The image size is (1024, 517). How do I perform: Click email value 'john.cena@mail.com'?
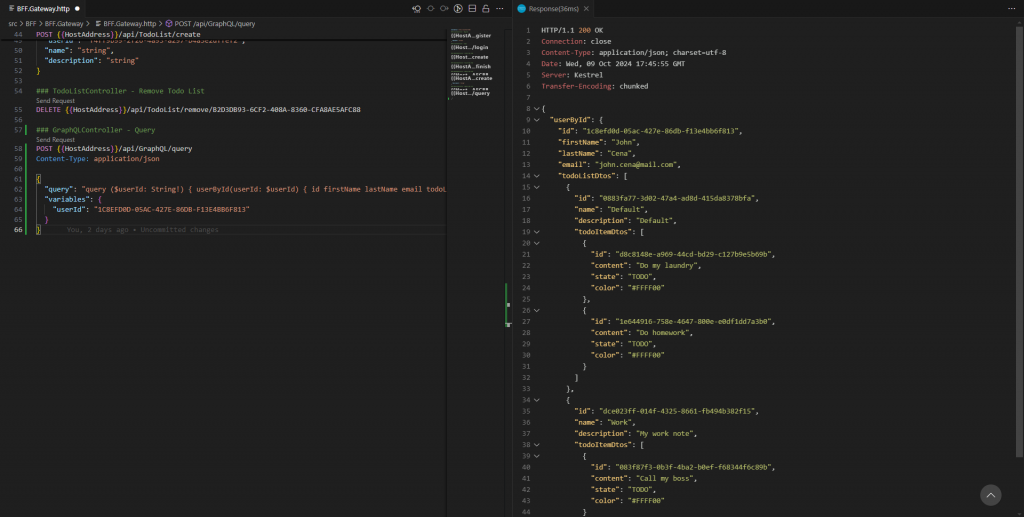(636, 164)
